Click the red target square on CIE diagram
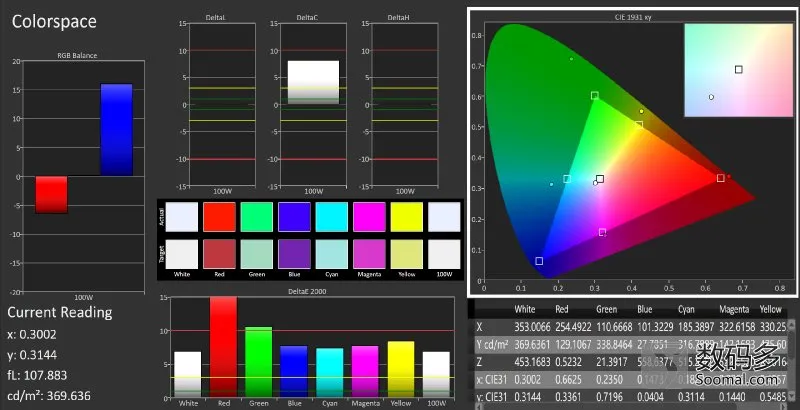The image size is (800, 410). [720, 178]
